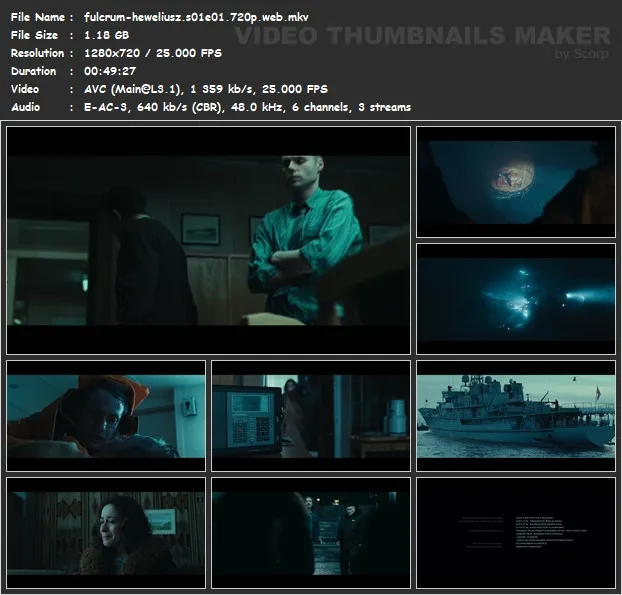The width and height of the screenshot is (622, 595).
Task: Click the underwater searchlights thumbnail
Action: tap(515, 297)
